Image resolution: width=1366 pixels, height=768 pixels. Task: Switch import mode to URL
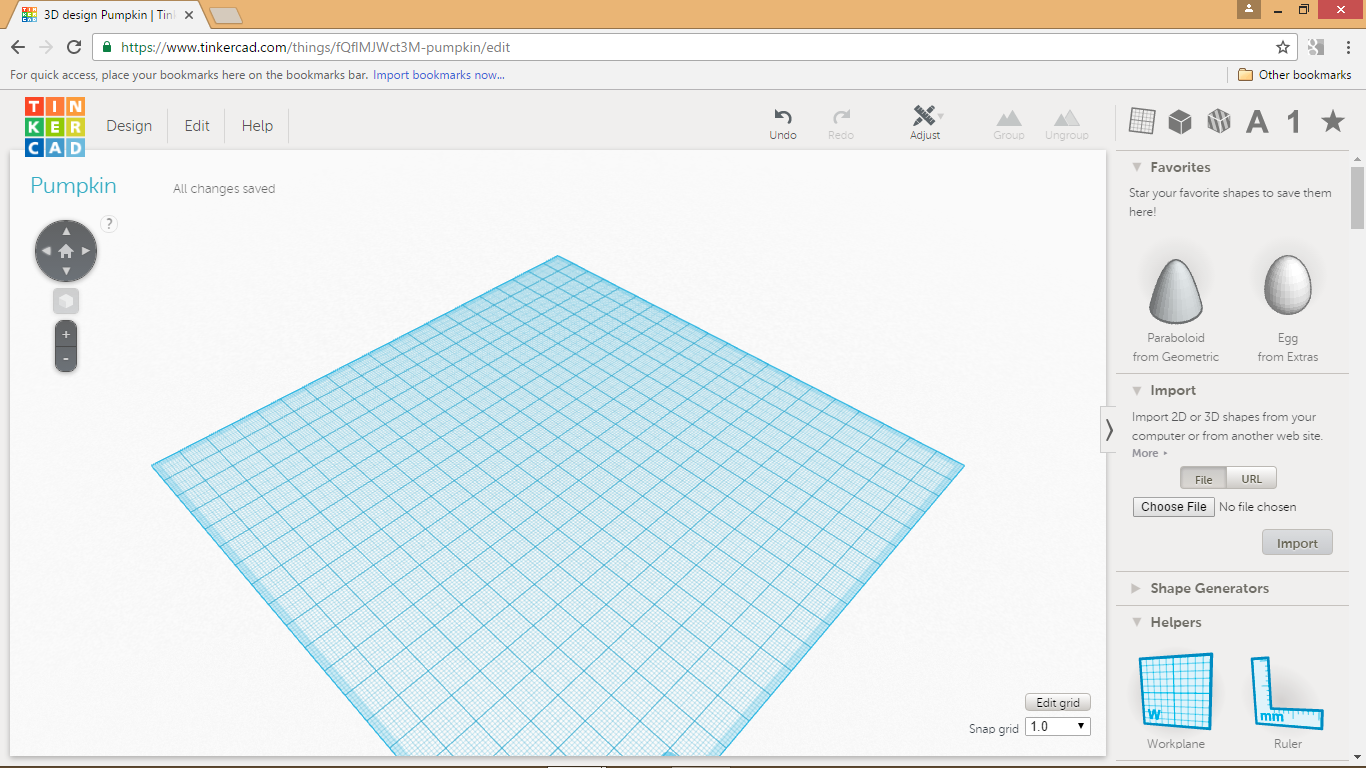(x=1251, y=477)
